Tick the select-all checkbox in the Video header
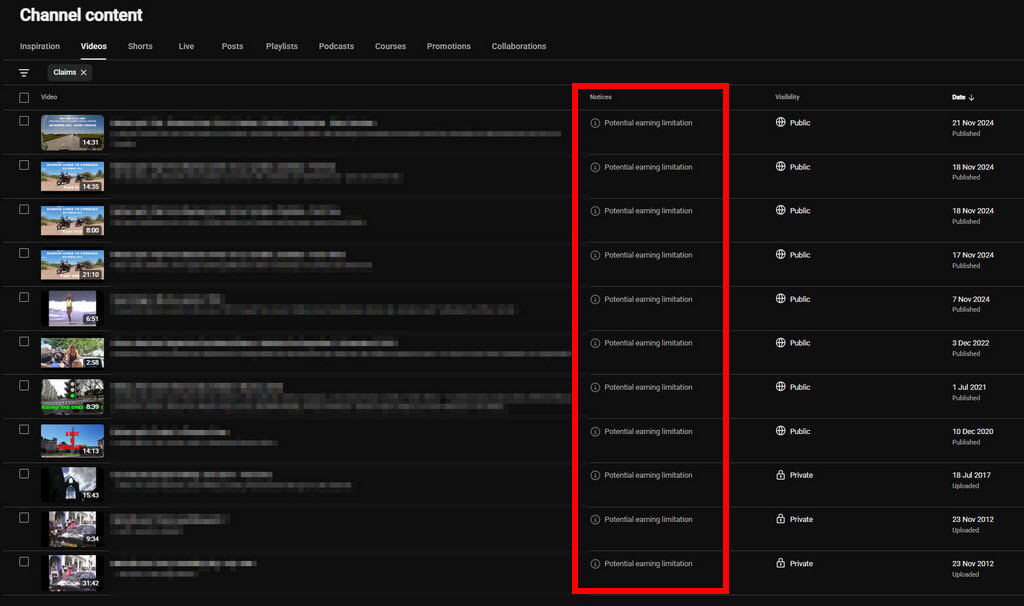Viewport: 1024px width, 606px height. coord(24,97)
